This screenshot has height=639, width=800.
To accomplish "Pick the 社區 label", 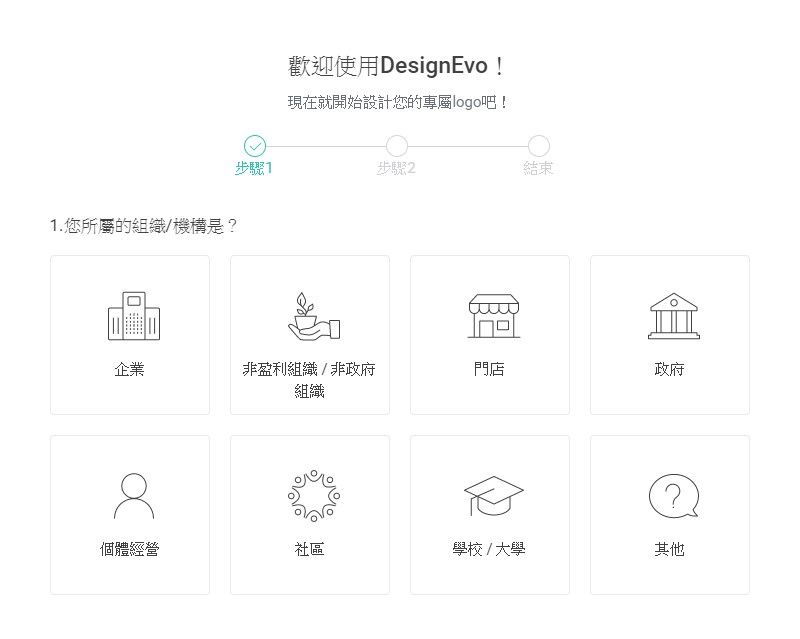I will [309, 549].
